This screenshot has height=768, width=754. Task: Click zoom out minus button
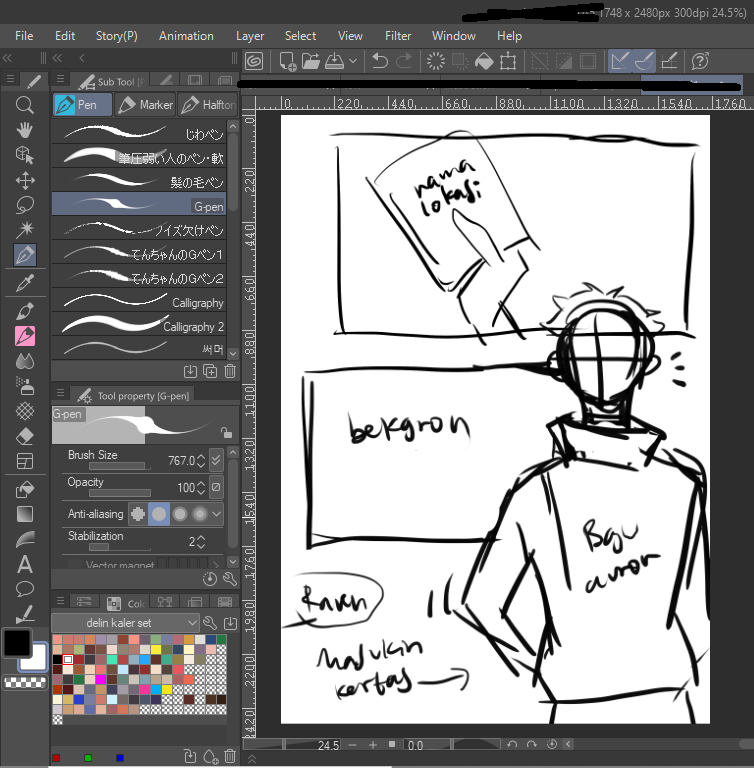[352, 744]
